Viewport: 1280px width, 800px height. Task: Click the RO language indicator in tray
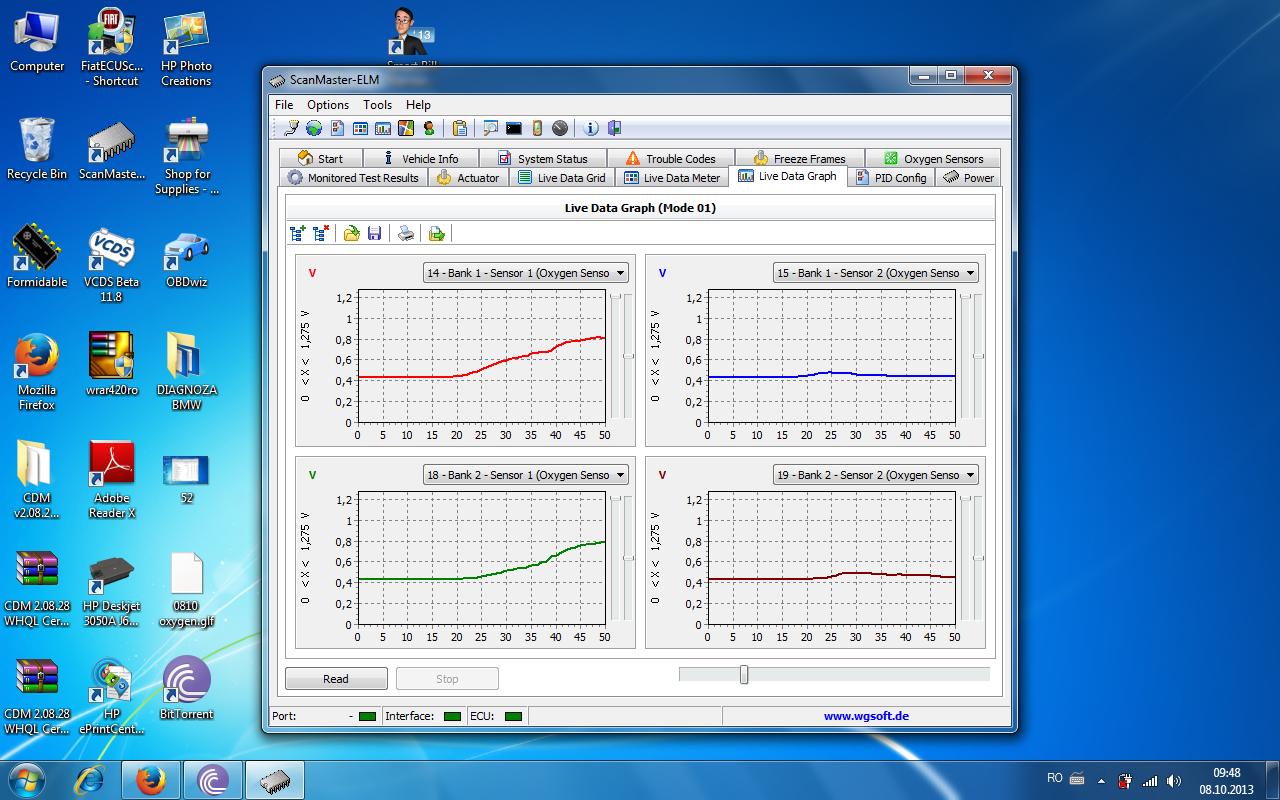tap(1054, 778)
